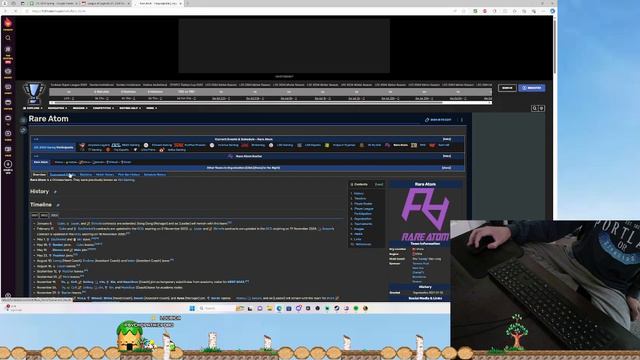The image size is (640, 360).
Task: Switch to the Schedule History tab
Action: click(155, 175)
